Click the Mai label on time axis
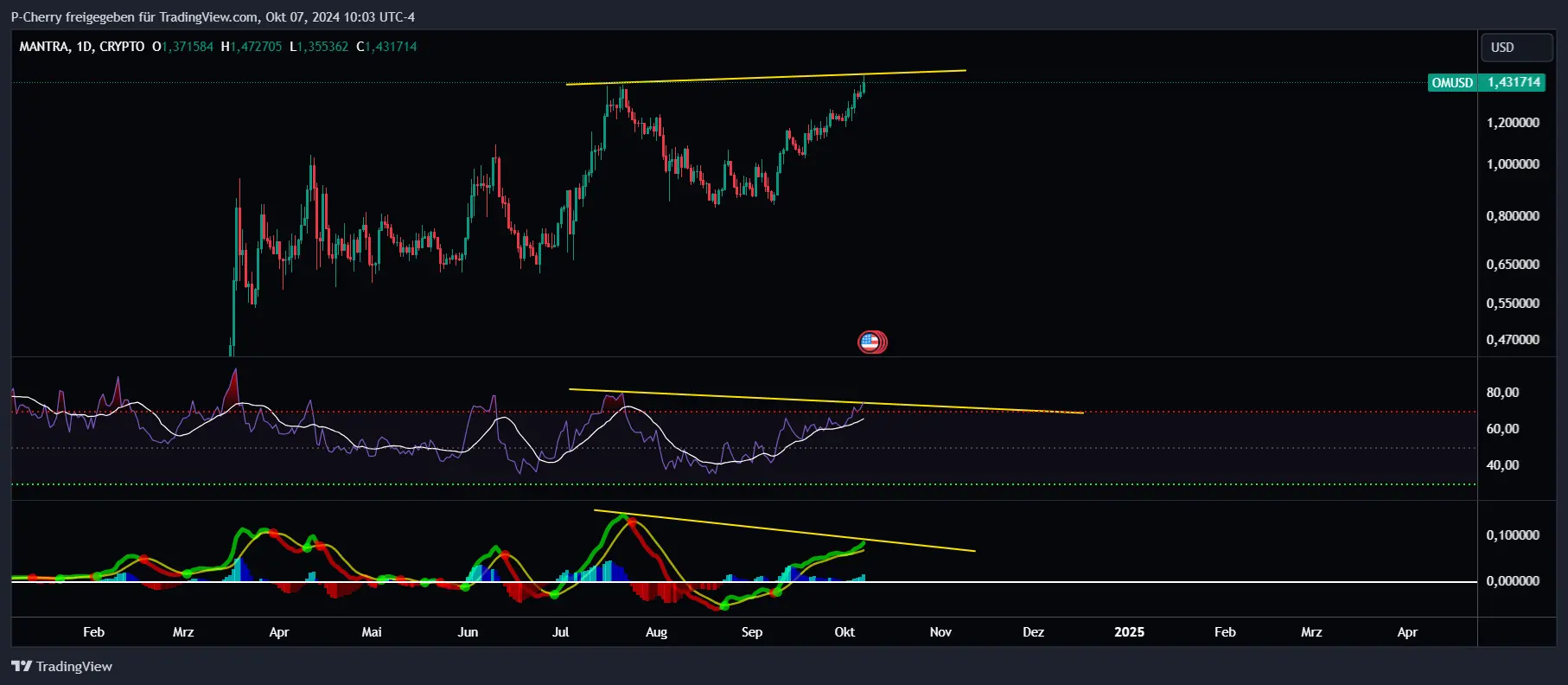The height and width of the screenshot is (685, 1568). [372, 632]
